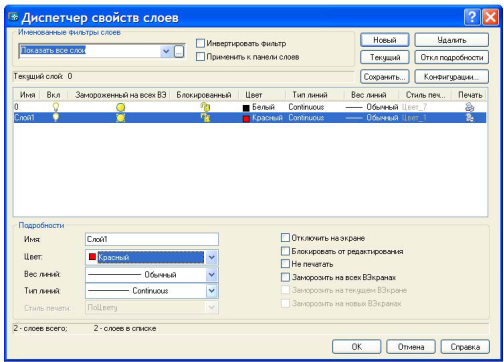Click the ellipsis button beside the filter dropdown

(x=179, y=51)
